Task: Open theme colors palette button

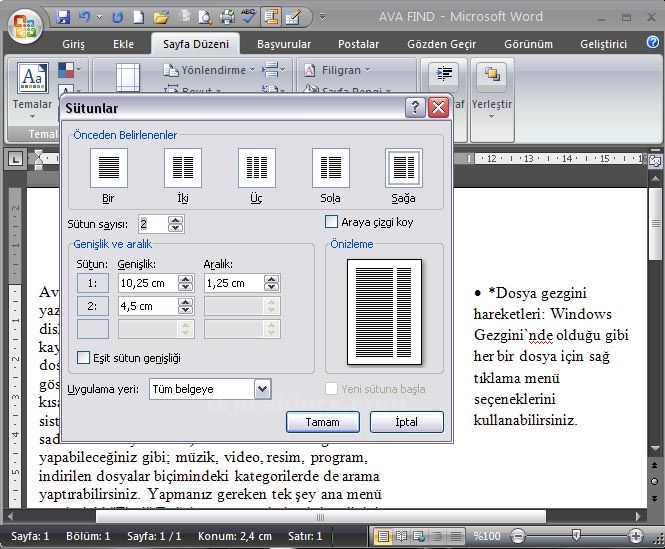Action: 70,70
